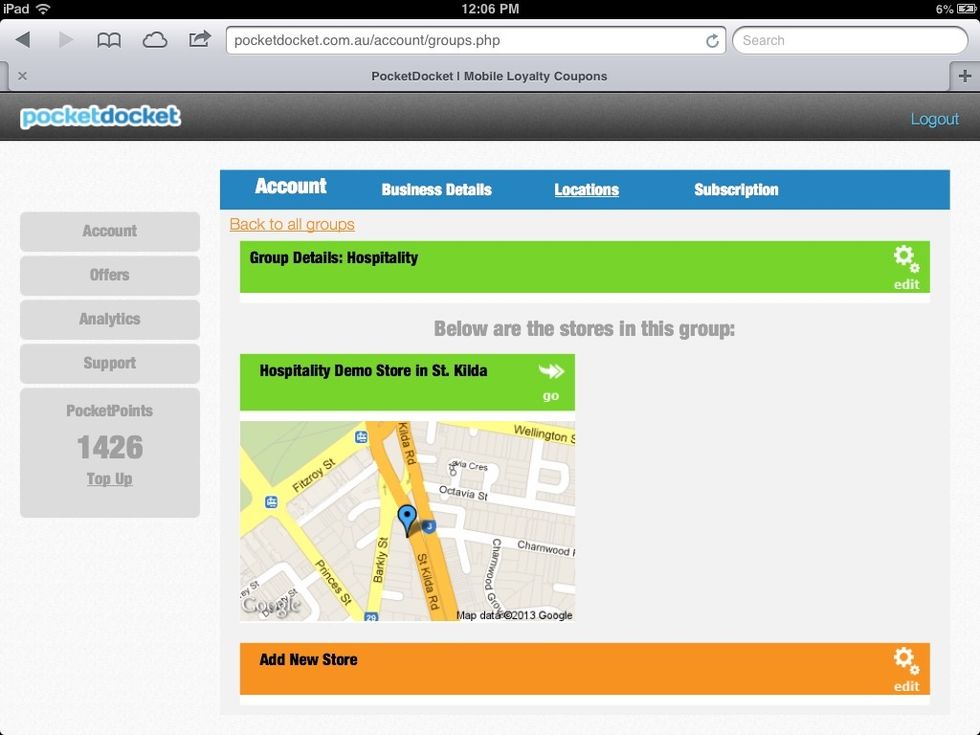Open the Analytics section in the sidebar

[x=109, y=319]
